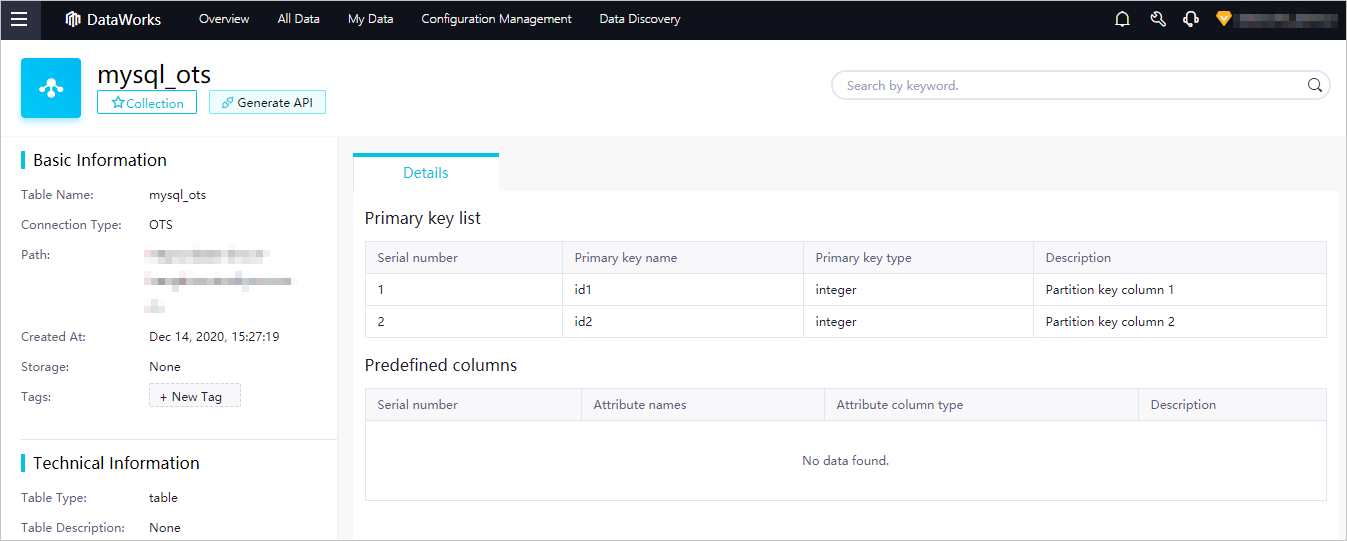Open the Data Discovery menu
1347x541 pixels.
coord(640,19)
